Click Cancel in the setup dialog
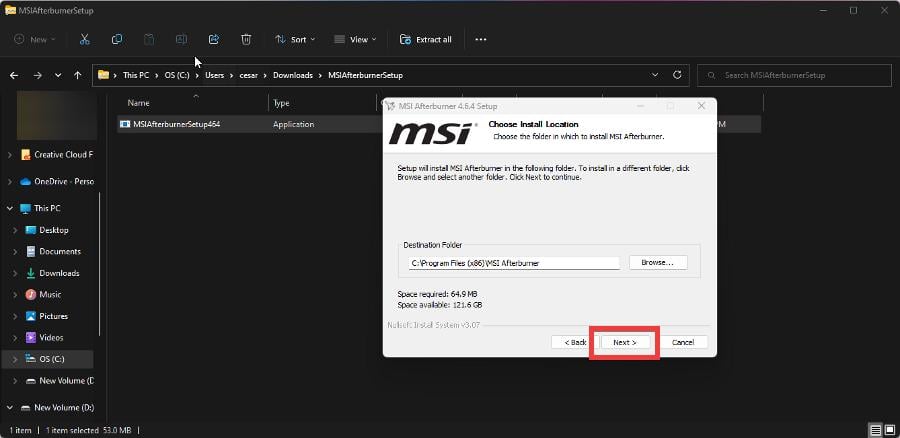This screenshot has height=438, width=900. (x=683, y=342)
